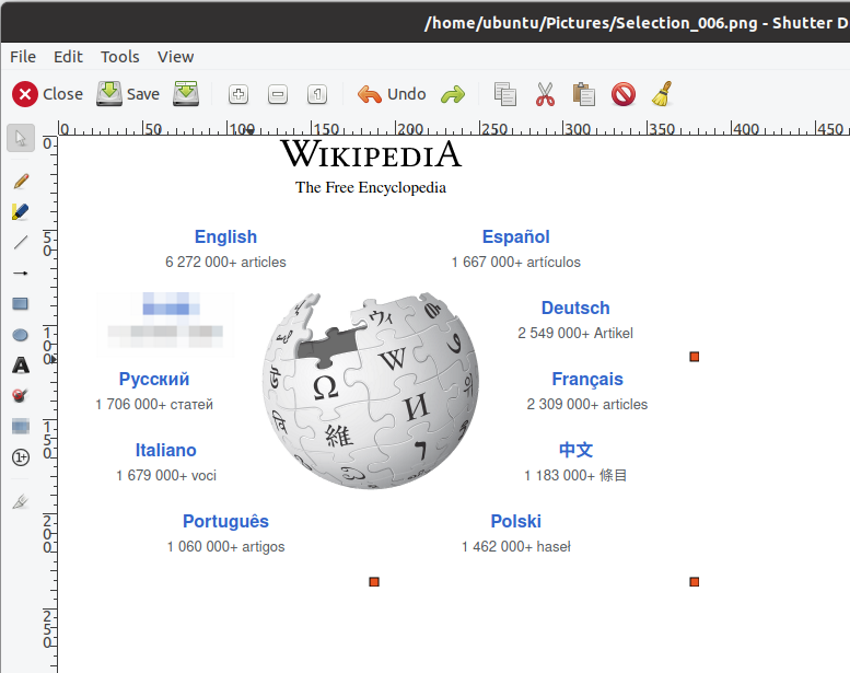
Task: Click '1 679 000+ voci' text
Action: click(165, 476)
